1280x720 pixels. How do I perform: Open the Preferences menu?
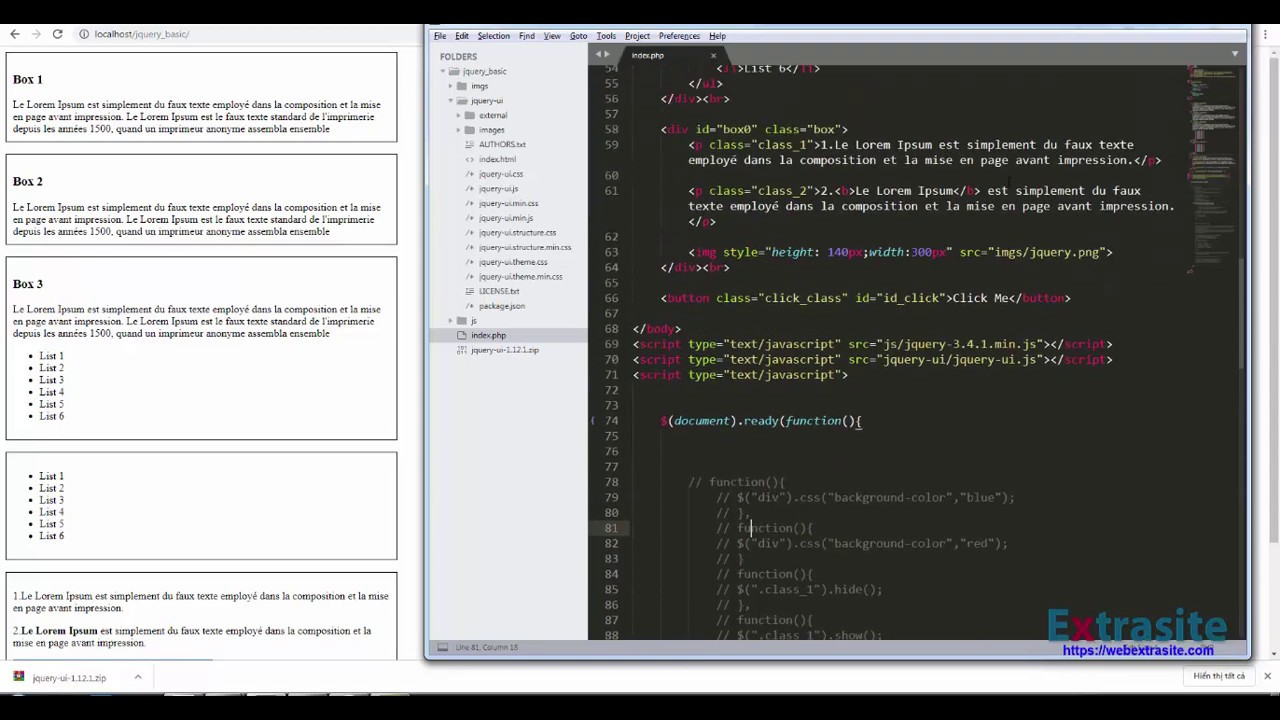click(x=679, y=36)
